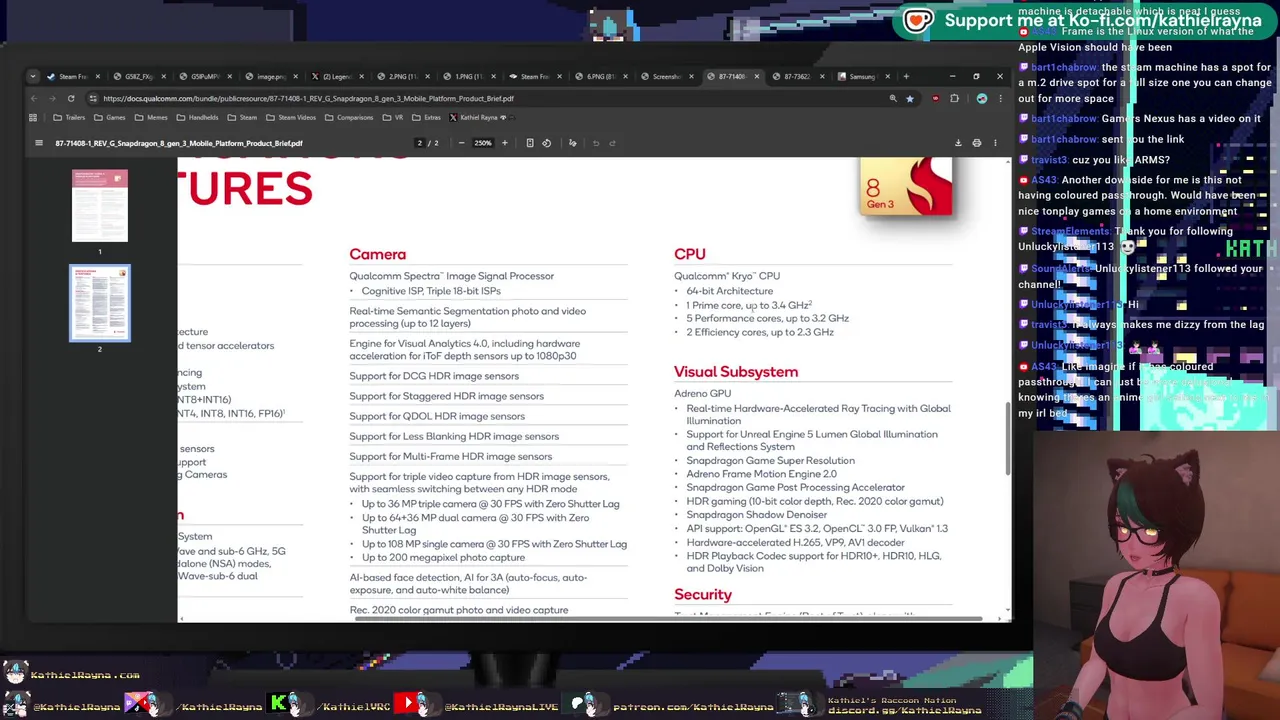The image size is (1280, 720).
Task: Click the PDF vertical scrollbar thumb
Action: (1008, 438)
